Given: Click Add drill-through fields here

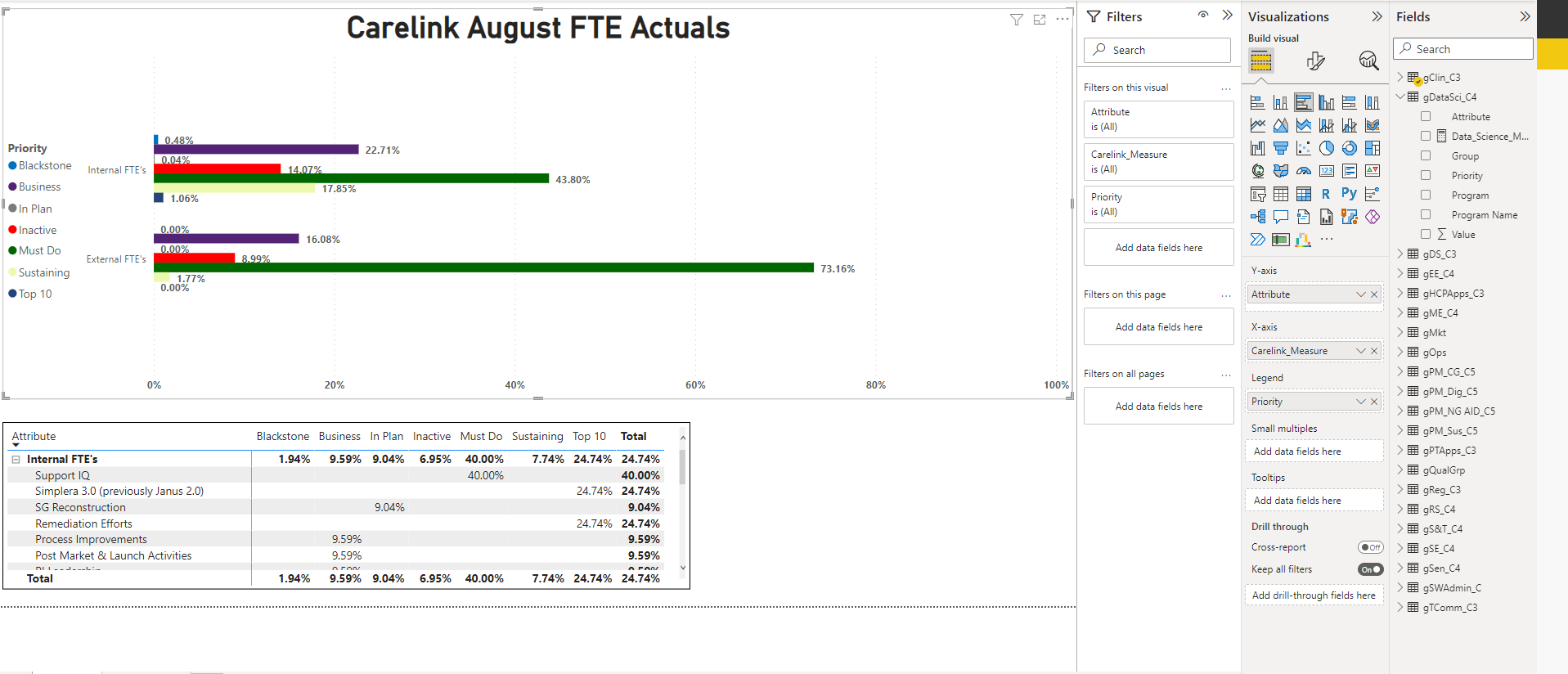Looking at the screenshot, I should click(x=1314, y=595).
